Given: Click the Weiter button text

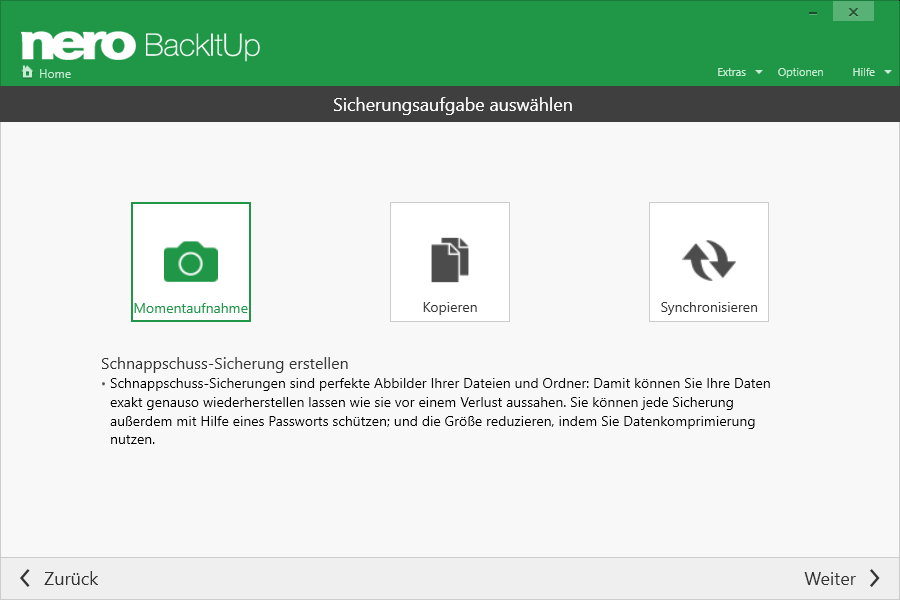Looking at the screenshot, I should (x=830, y=578).
